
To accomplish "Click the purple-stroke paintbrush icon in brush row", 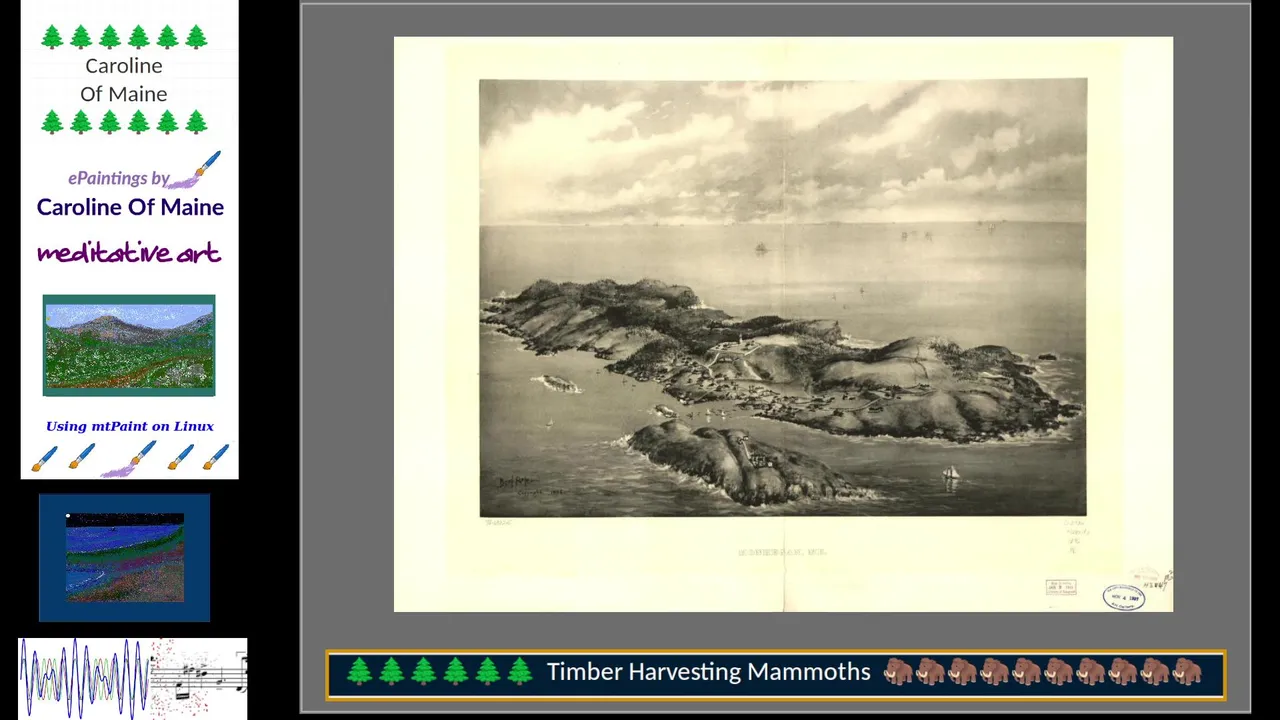I will click(128, 459).
